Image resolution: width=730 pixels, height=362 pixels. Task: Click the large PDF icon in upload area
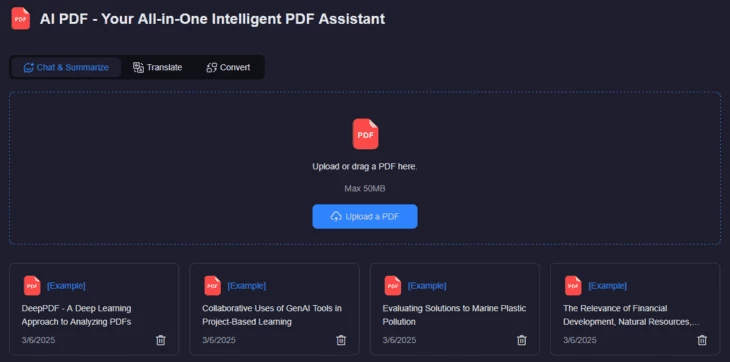pos(365,134)
